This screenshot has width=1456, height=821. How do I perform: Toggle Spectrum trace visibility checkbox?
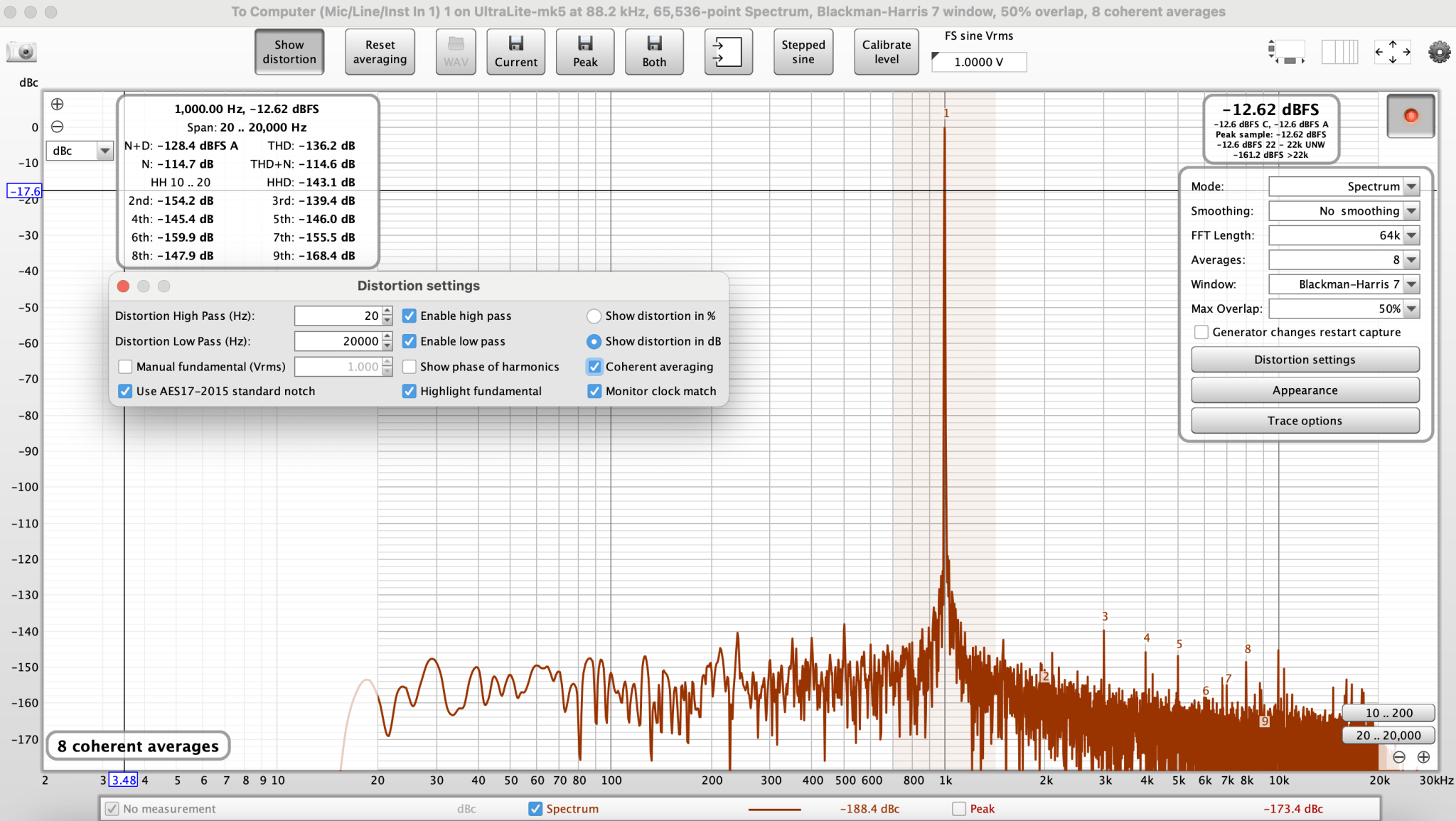535,809
